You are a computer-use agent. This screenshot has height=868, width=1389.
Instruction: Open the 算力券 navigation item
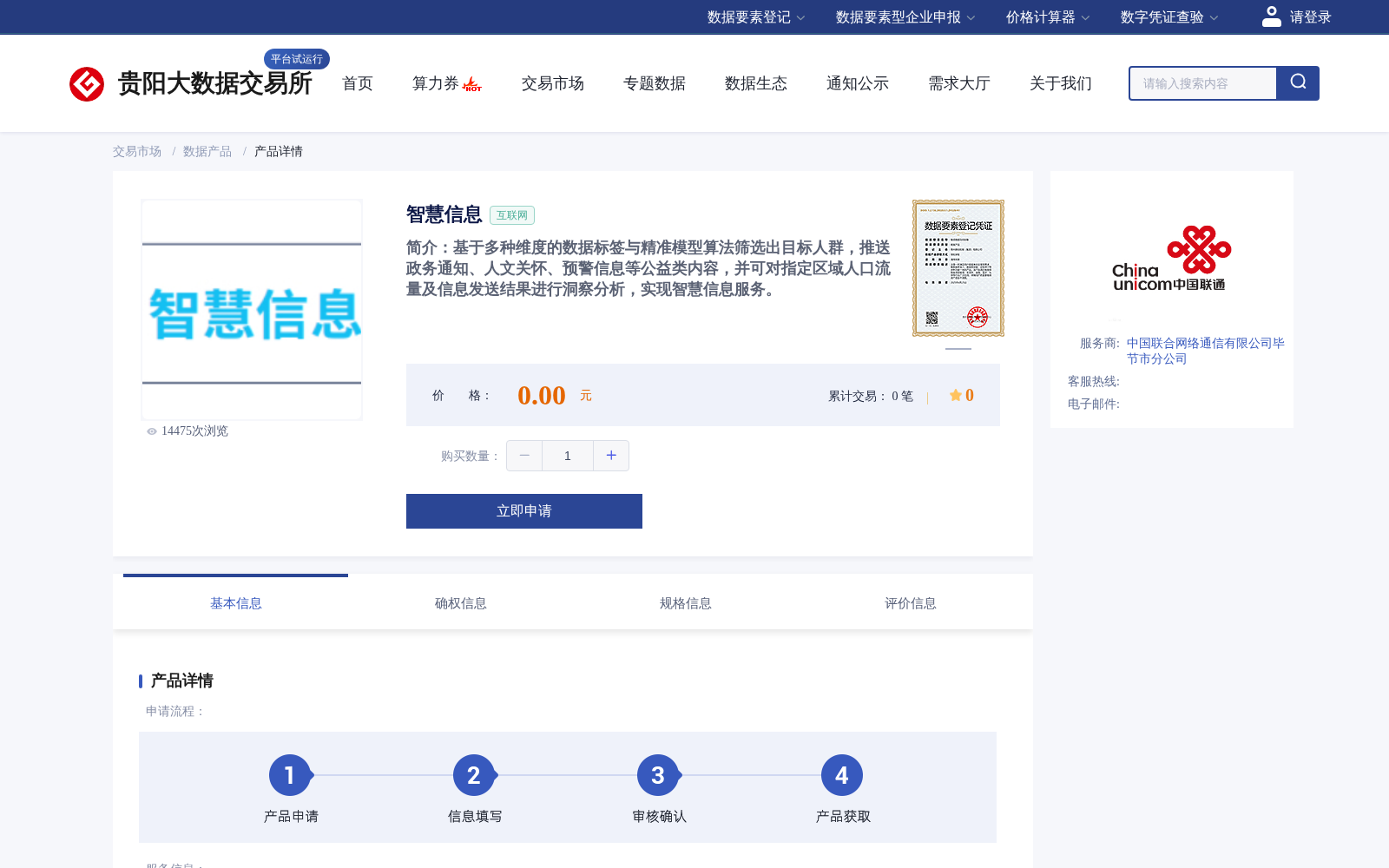[x=436, y=83]
